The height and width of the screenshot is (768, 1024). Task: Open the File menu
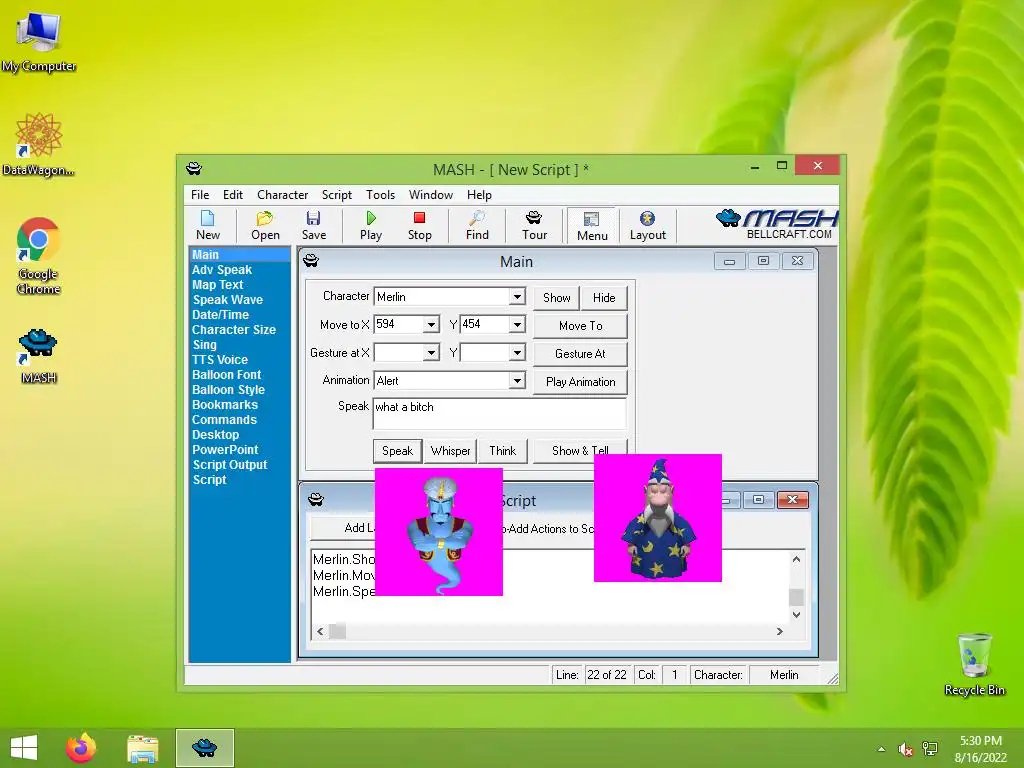pos(200,195)
